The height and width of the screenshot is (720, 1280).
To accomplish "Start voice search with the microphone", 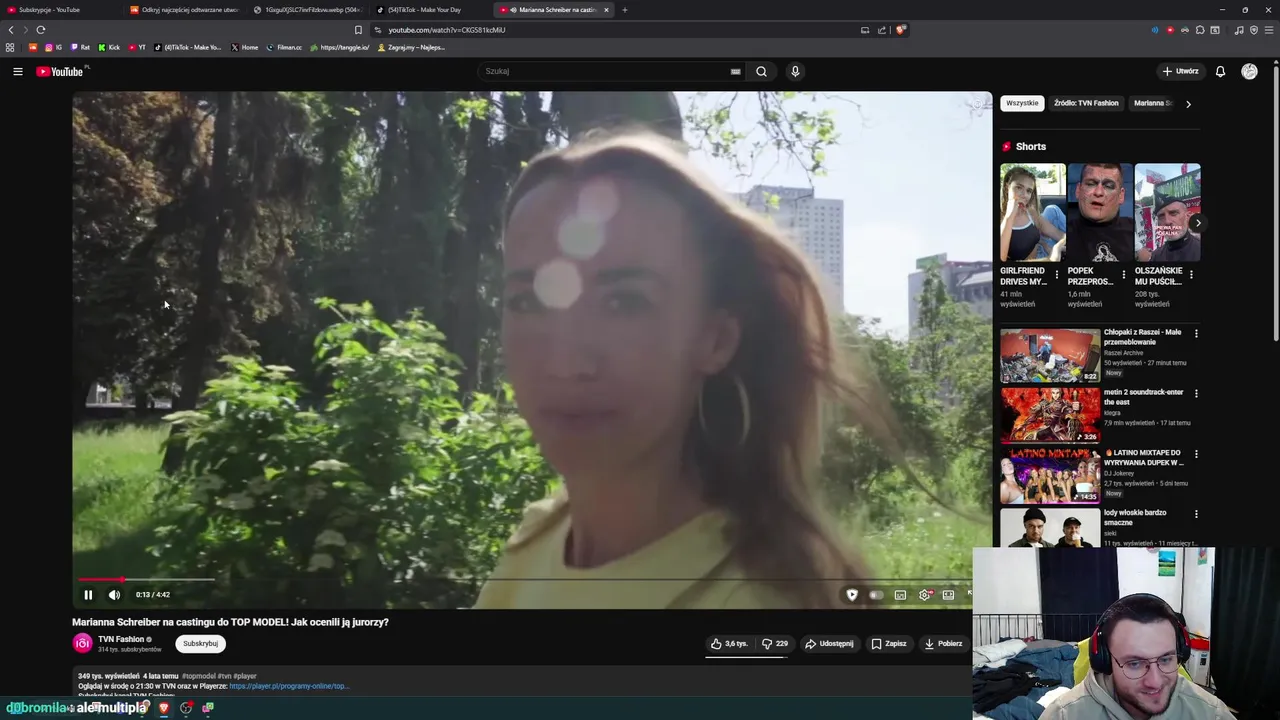I will point(795,71).
